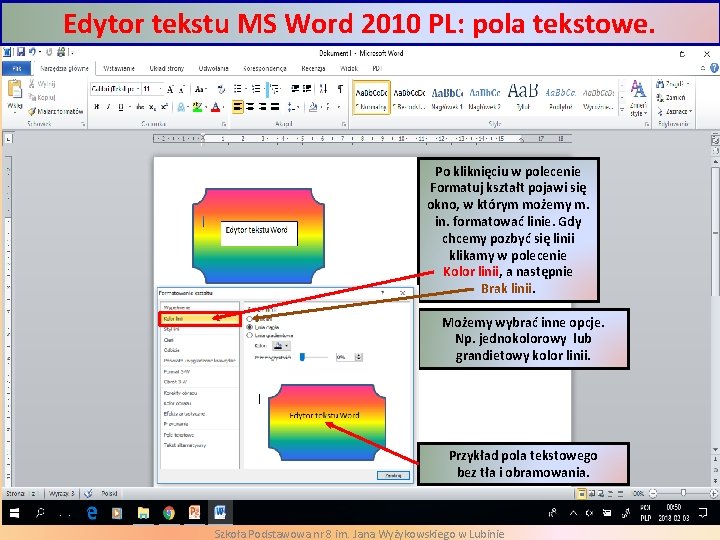The image size is (720, 540).
Task: Open the line Kolor dropdown in dialog
Action: (x=281, y=346)
